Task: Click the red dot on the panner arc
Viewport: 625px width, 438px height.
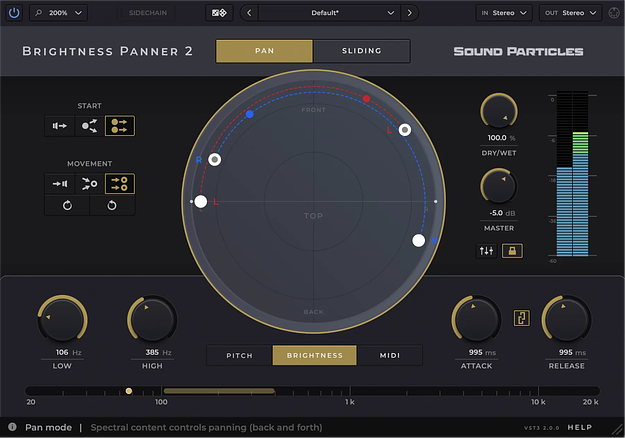Action: coord(366,98)
